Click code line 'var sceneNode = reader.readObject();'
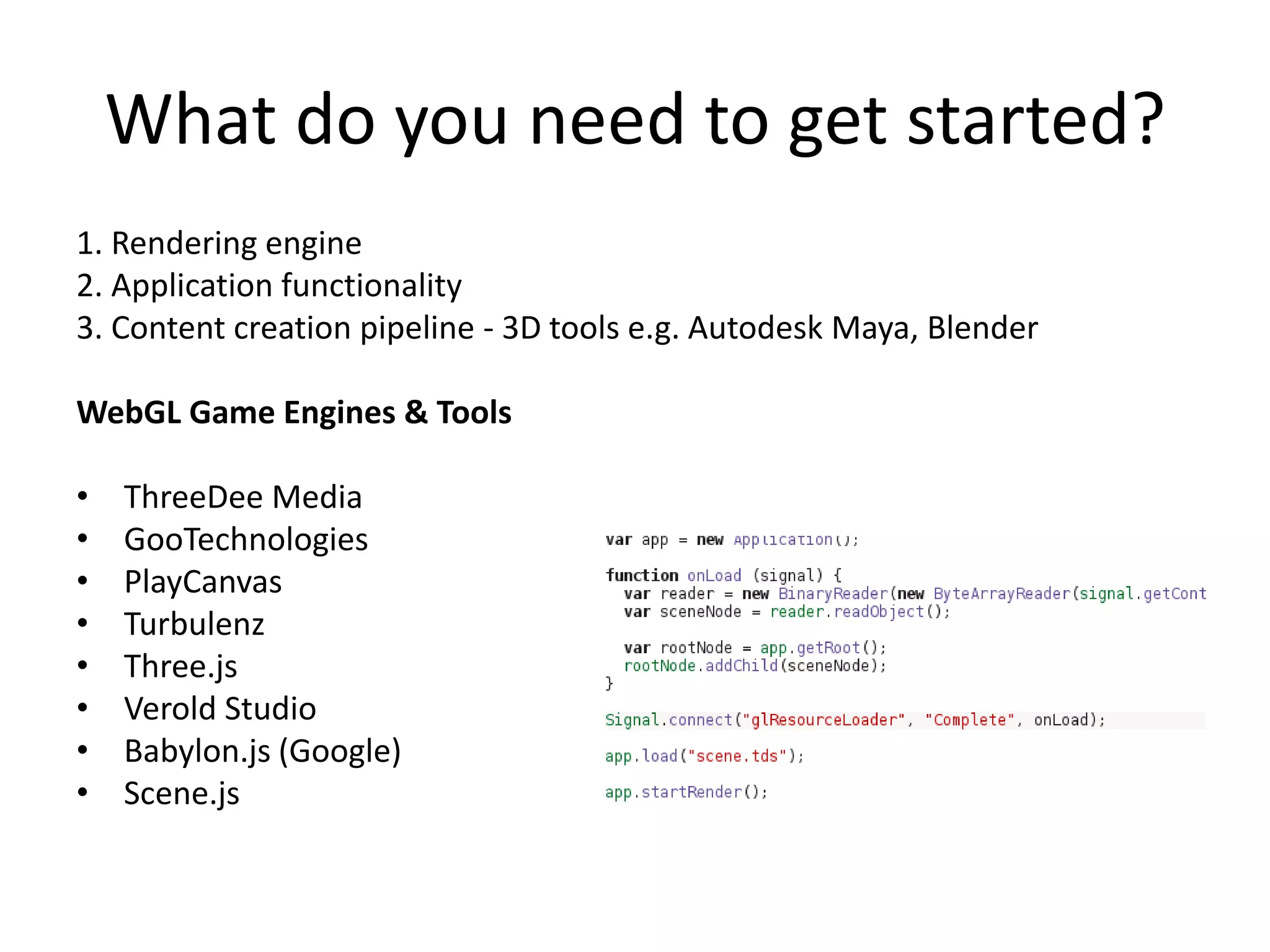This screenshot has height=952, width=1270. click(x=787, y=612)
